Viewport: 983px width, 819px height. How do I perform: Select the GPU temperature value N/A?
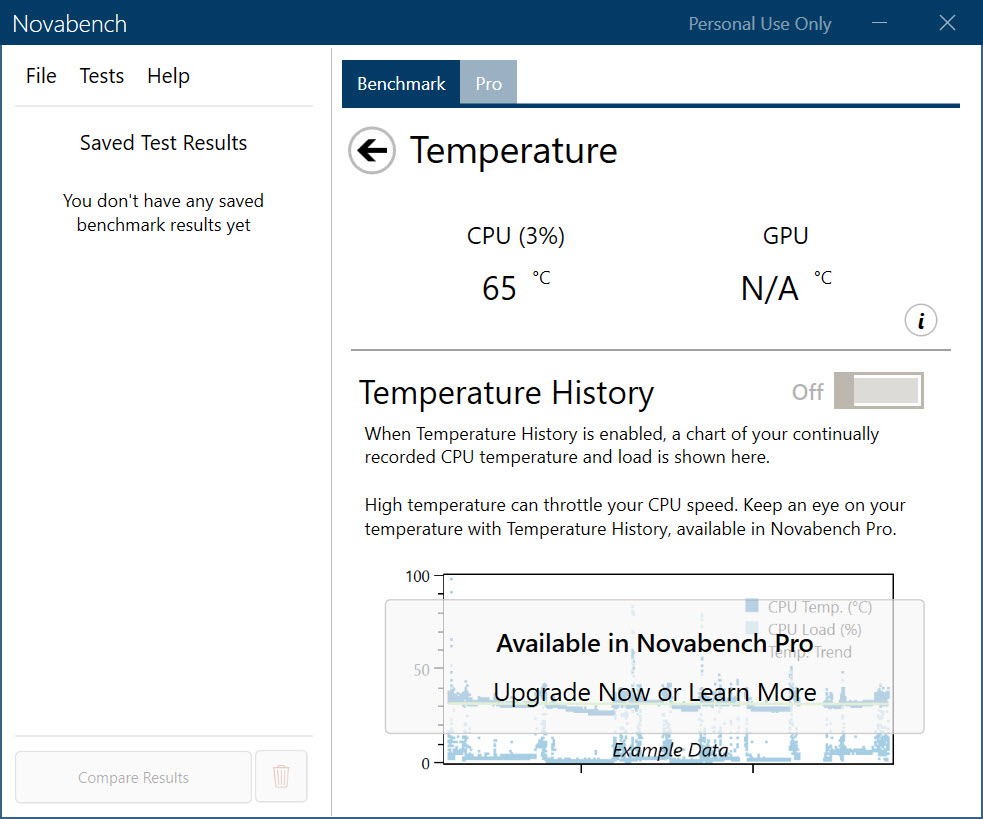769,289
